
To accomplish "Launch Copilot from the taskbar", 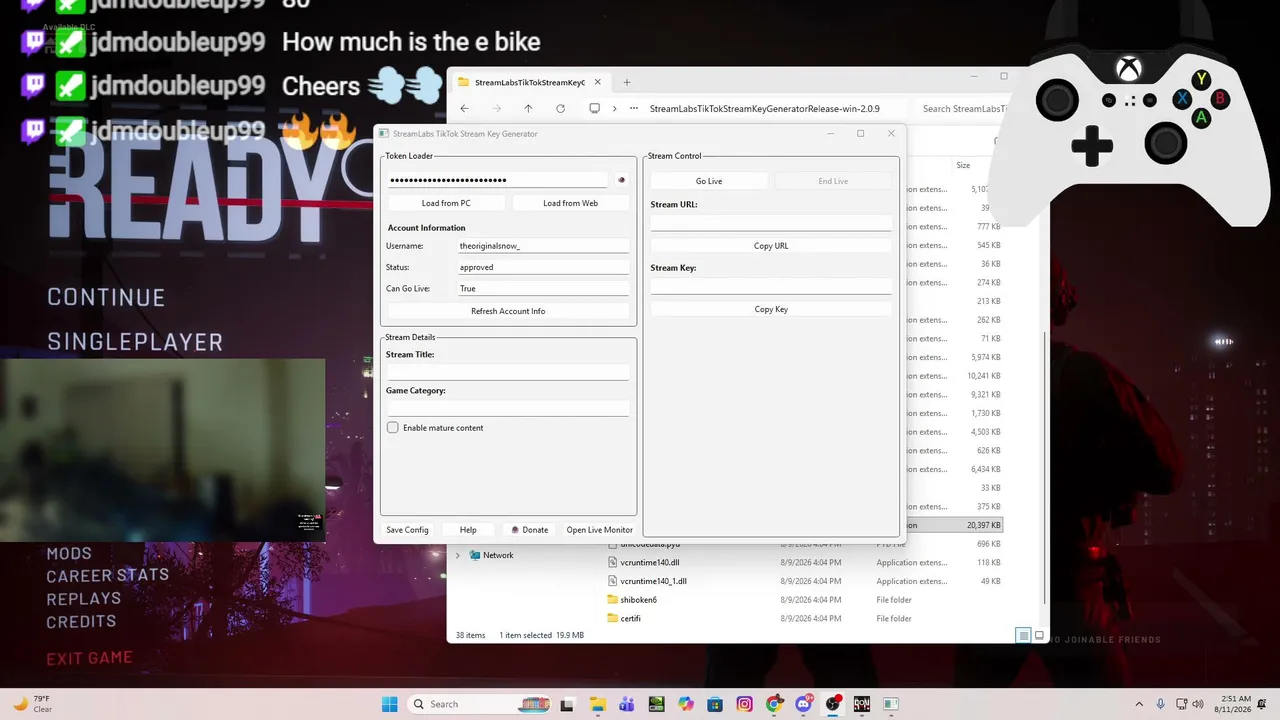I will click(686, 704).
